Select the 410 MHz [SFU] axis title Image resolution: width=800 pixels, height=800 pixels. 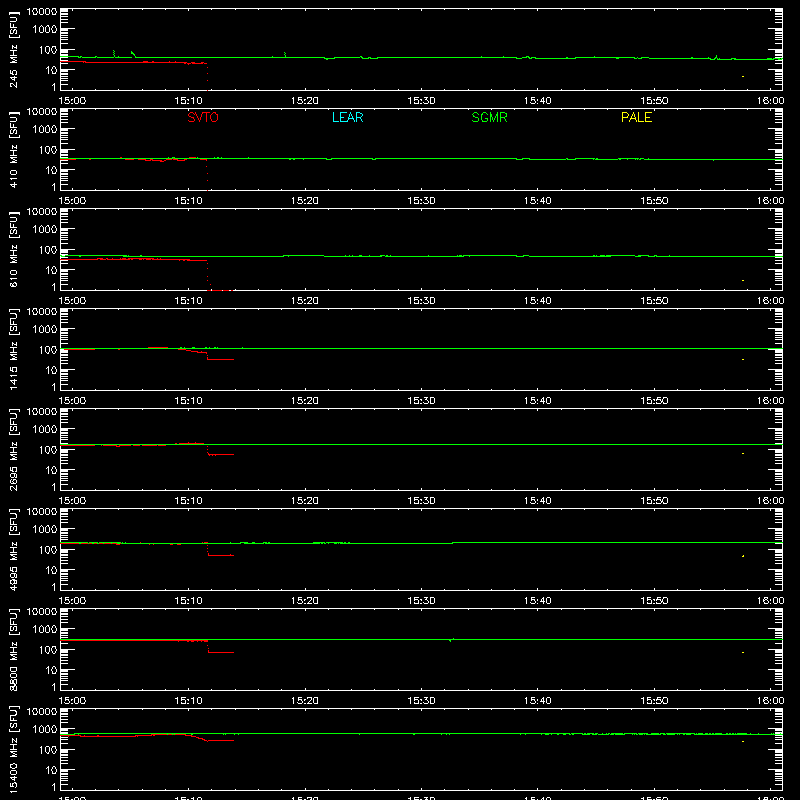click(14, 149)
